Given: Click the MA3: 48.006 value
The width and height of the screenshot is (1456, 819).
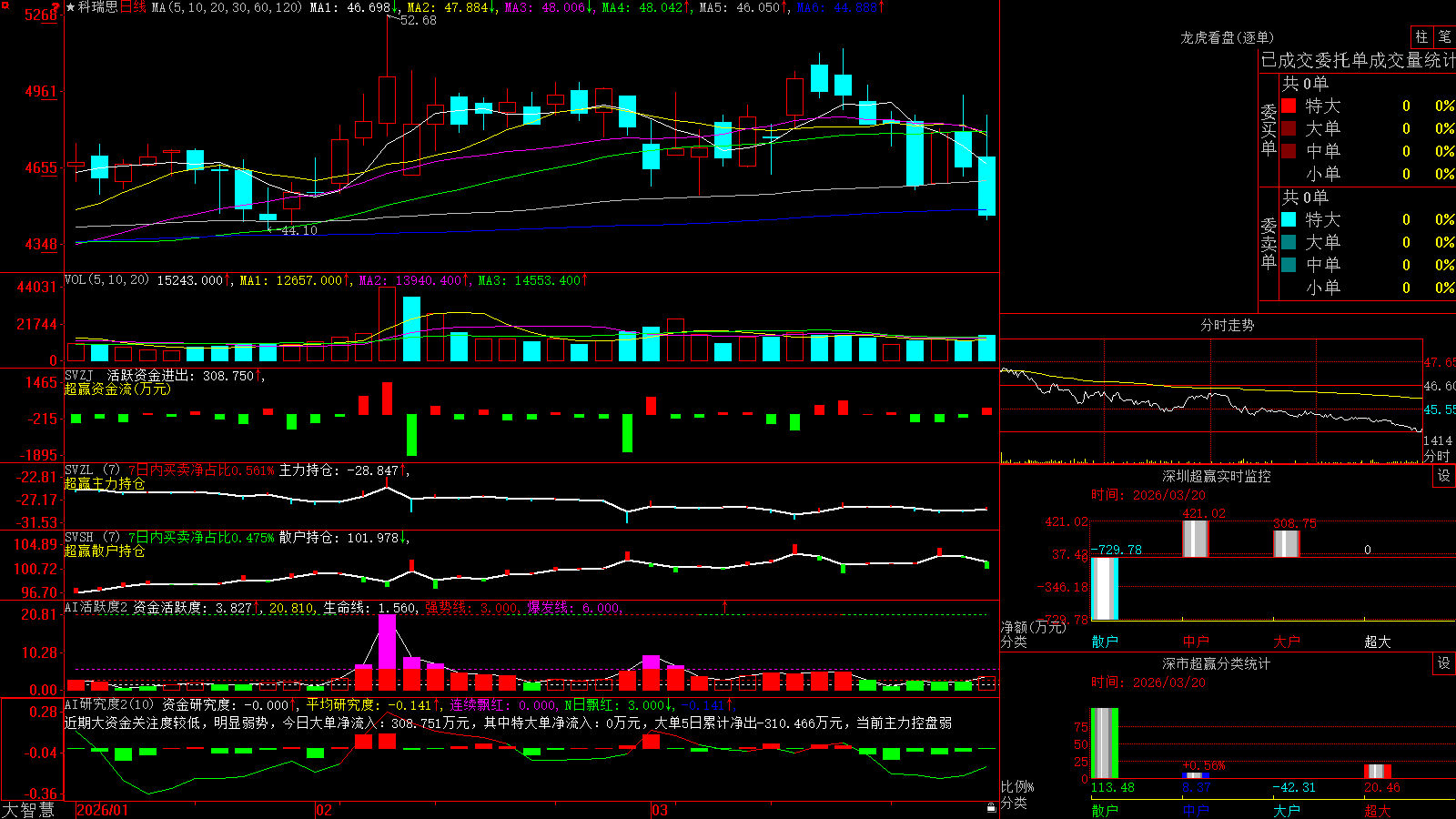Looking at the screenshot, I should click(545, 7).
